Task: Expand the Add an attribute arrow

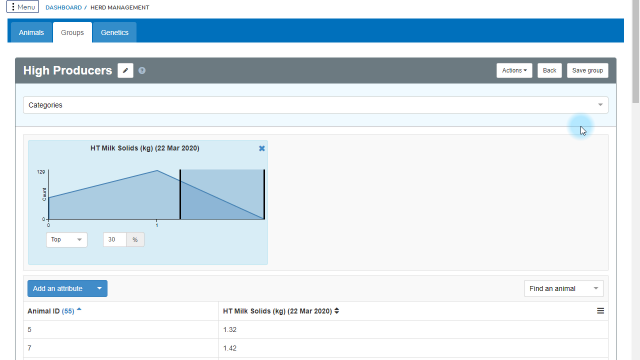Action: point(99,289)
